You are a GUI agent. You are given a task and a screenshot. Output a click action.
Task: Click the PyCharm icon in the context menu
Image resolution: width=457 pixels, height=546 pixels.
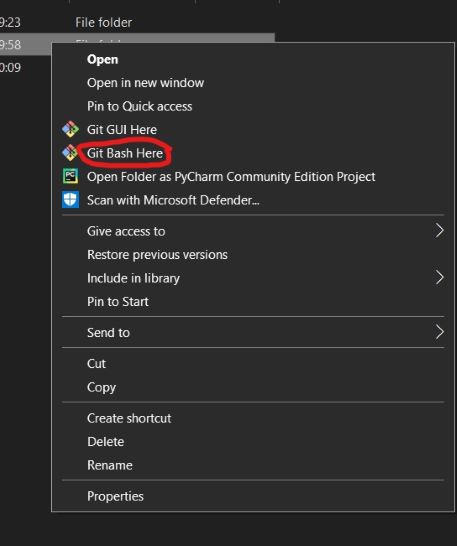coord(70,176)
